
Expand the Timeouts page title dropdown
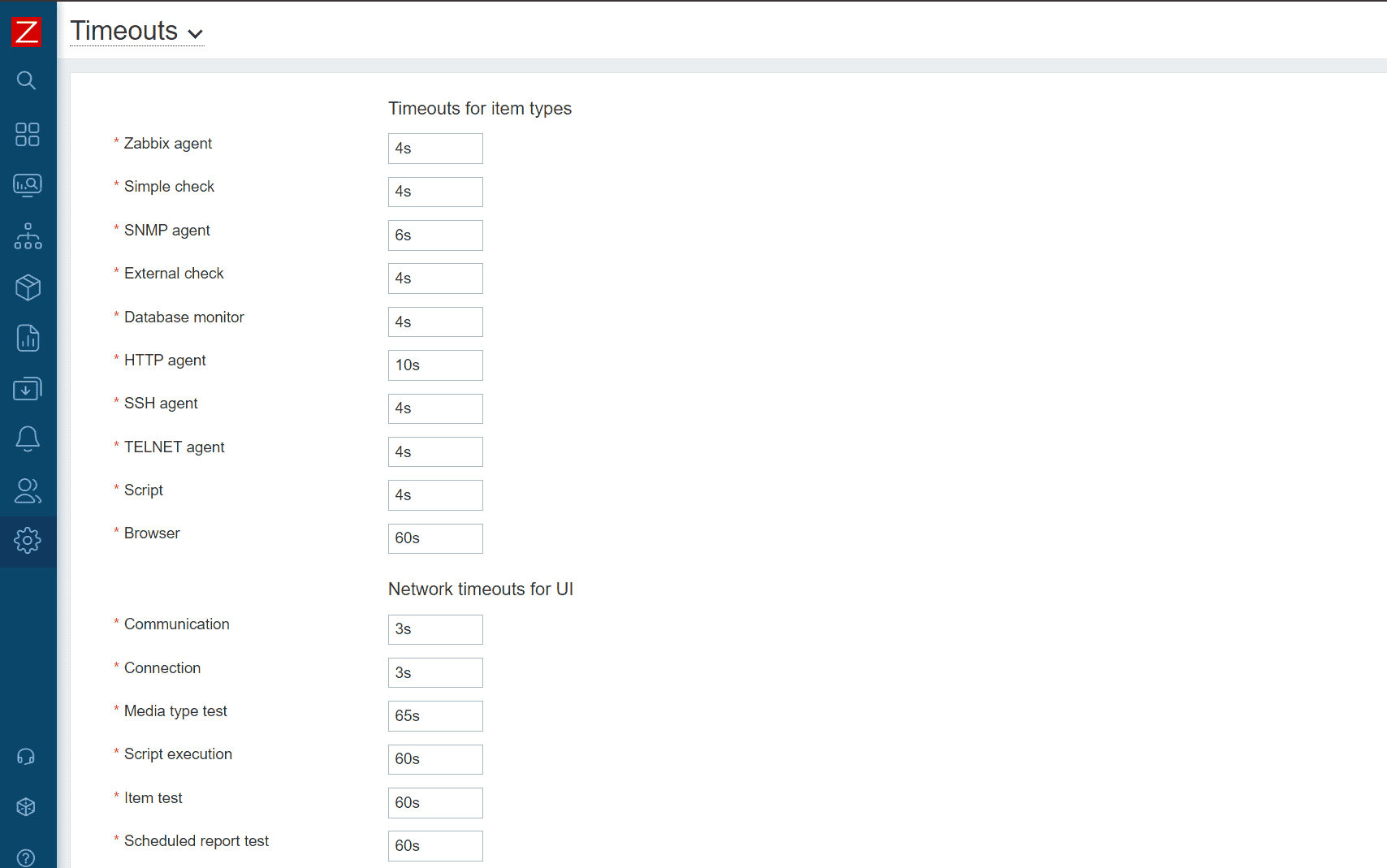pyautogui.click(x=195, y=34)
